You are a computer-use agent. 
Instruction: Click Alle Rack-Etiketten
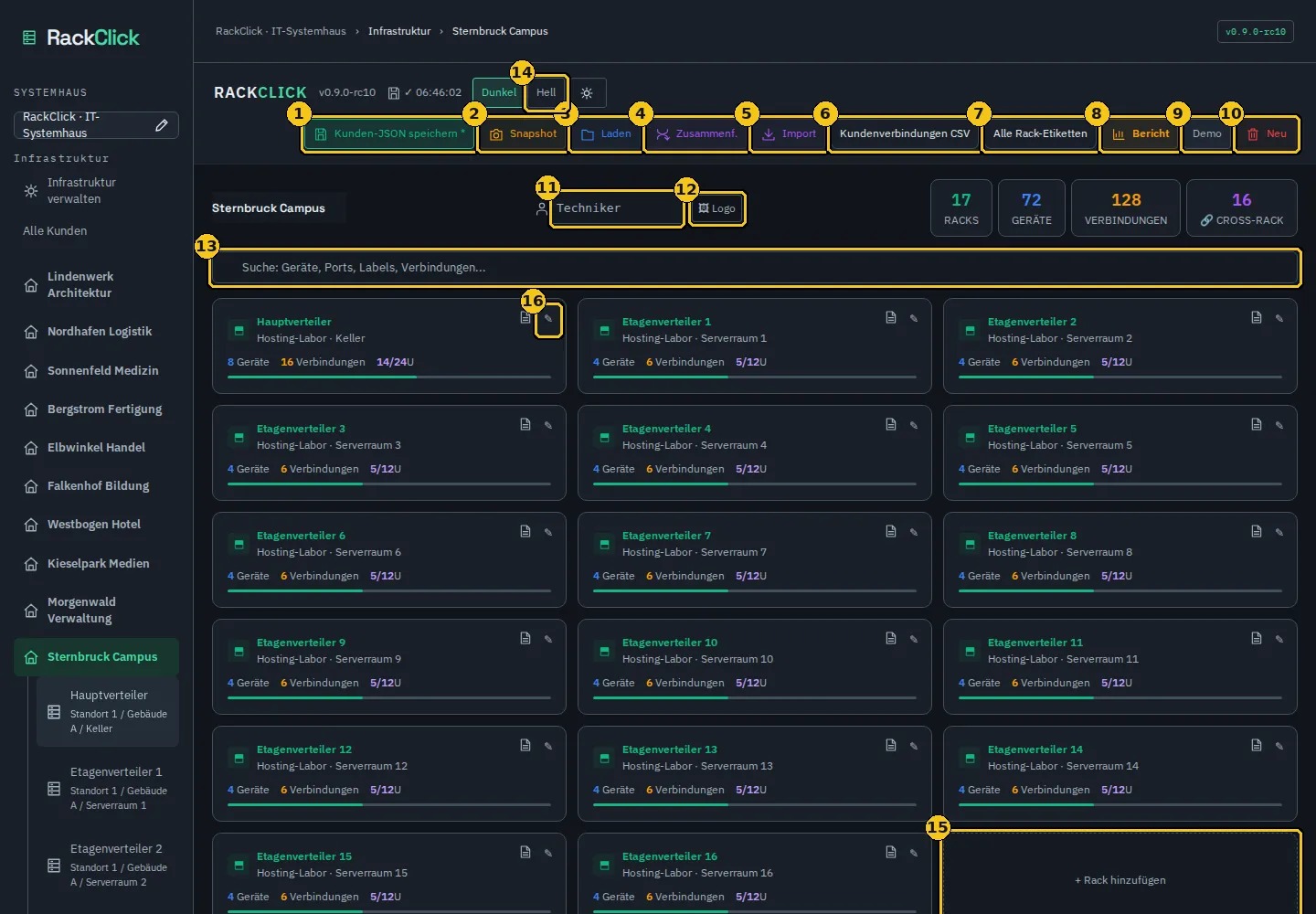(1040, 133)
